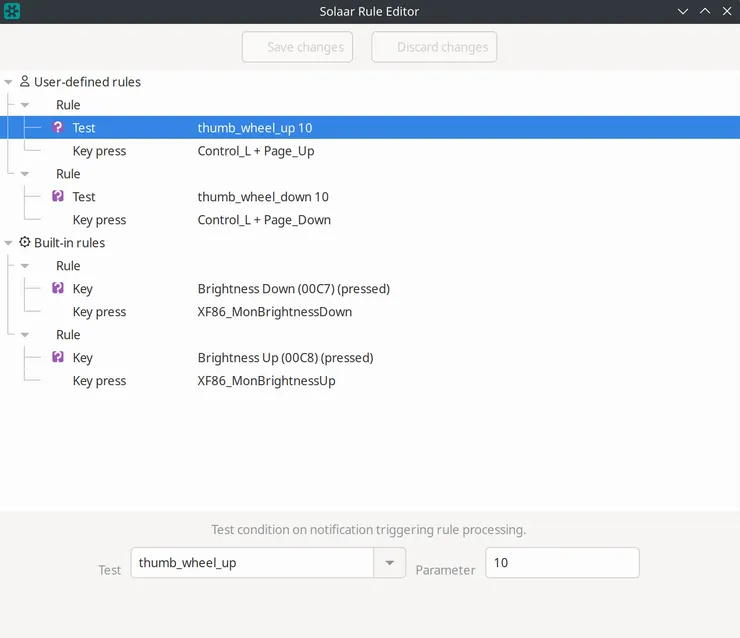Image resolution: width=740 pixels, height=638 pixels.
Task: Click the Parameter field containing 10
Action: coord(562,562)
